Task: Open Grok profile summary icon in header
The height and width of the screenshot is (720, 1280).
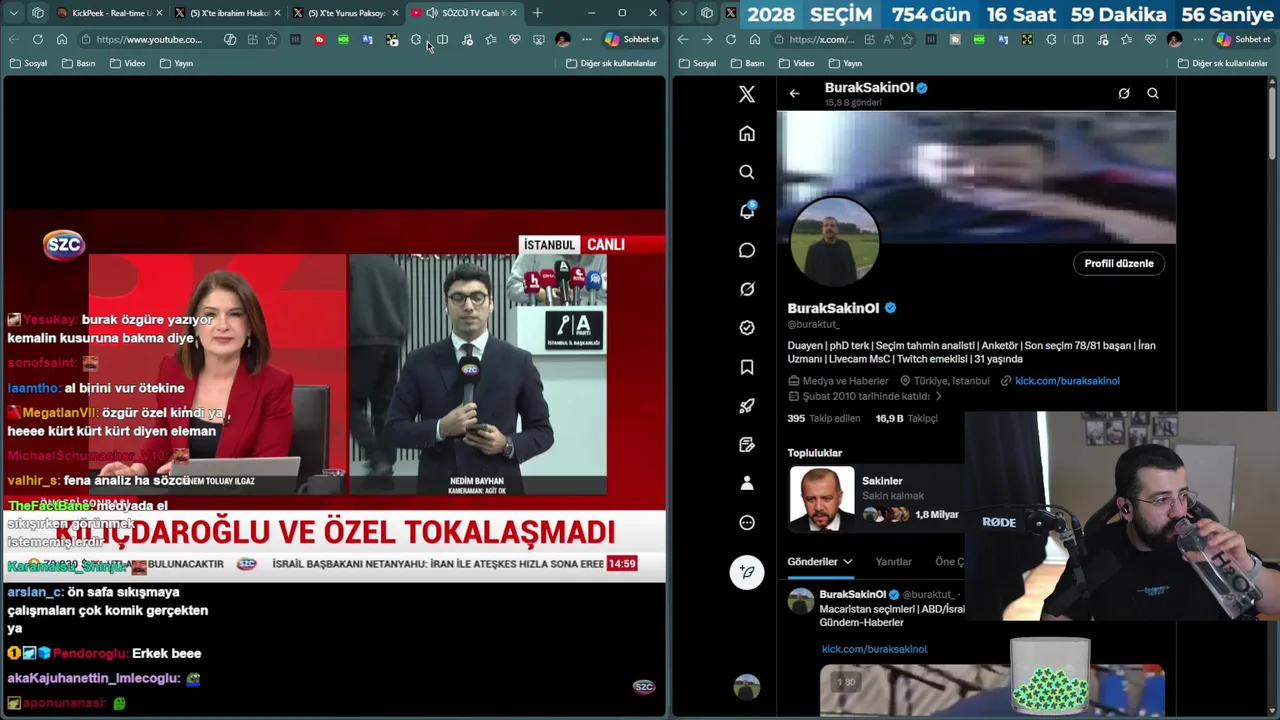Action: pyautogui.click(x=1124, y=93)
